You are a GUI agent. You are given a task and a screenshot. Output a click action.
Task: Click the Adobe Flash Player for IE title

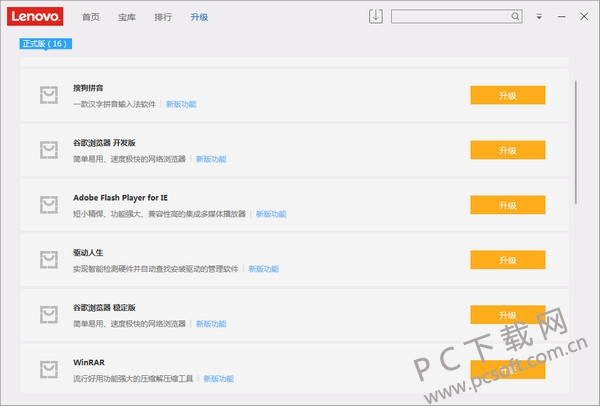120,197
